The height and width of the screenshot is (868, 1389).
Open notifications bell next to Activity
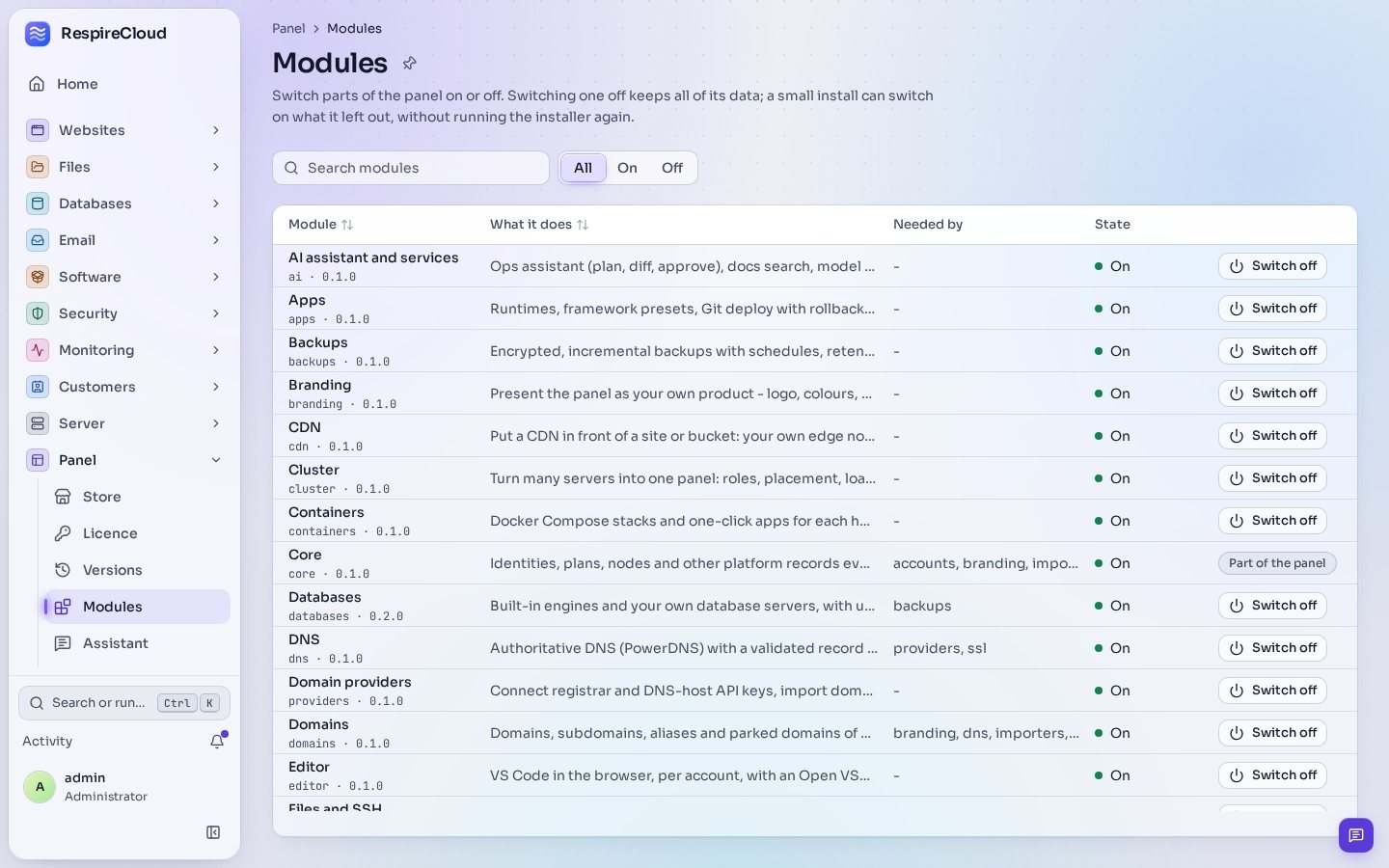[217, 741]
